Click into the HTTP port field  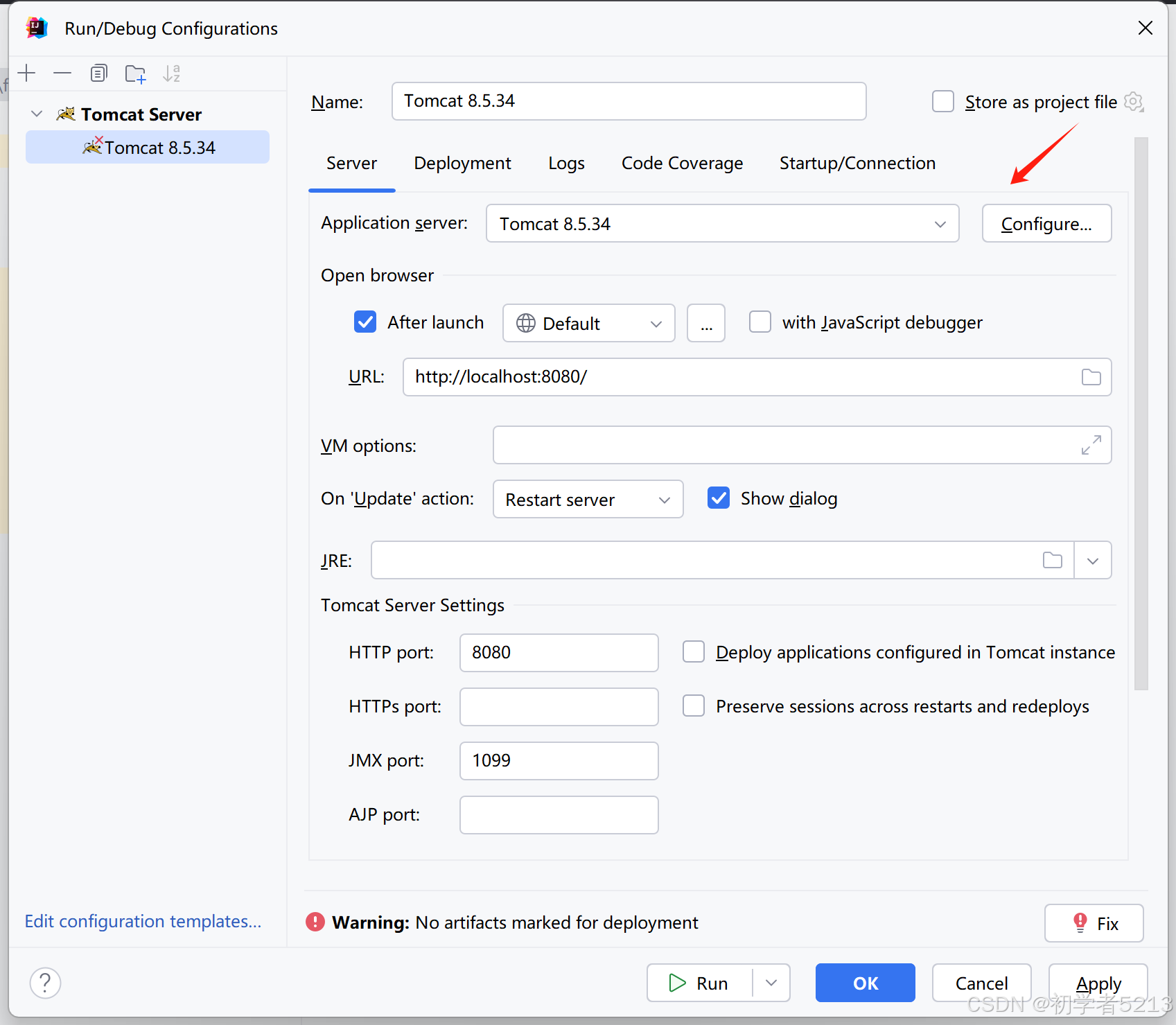[x=559, y=653]
